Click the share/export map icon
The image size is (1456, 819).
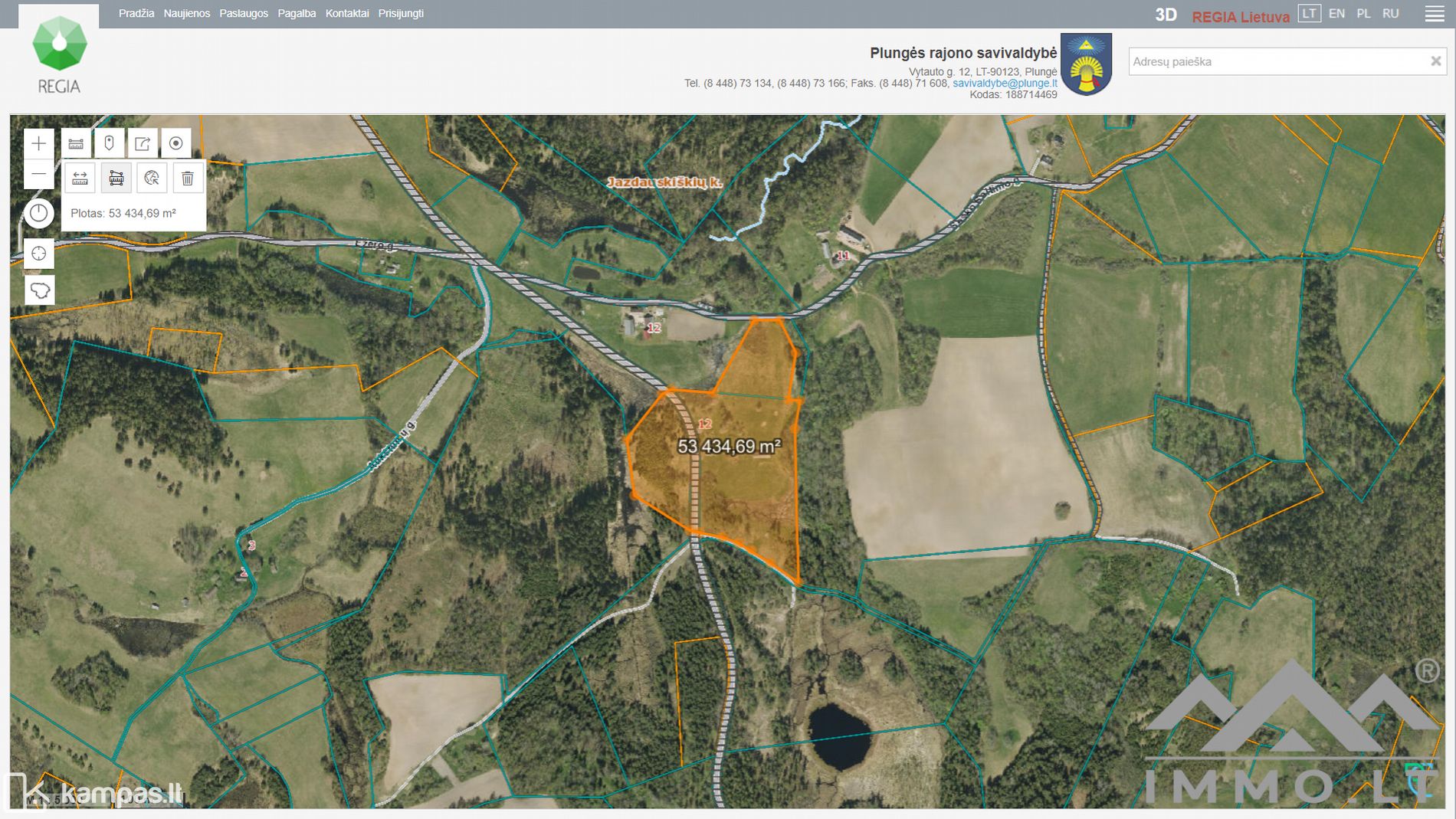(x=143, y=143)
